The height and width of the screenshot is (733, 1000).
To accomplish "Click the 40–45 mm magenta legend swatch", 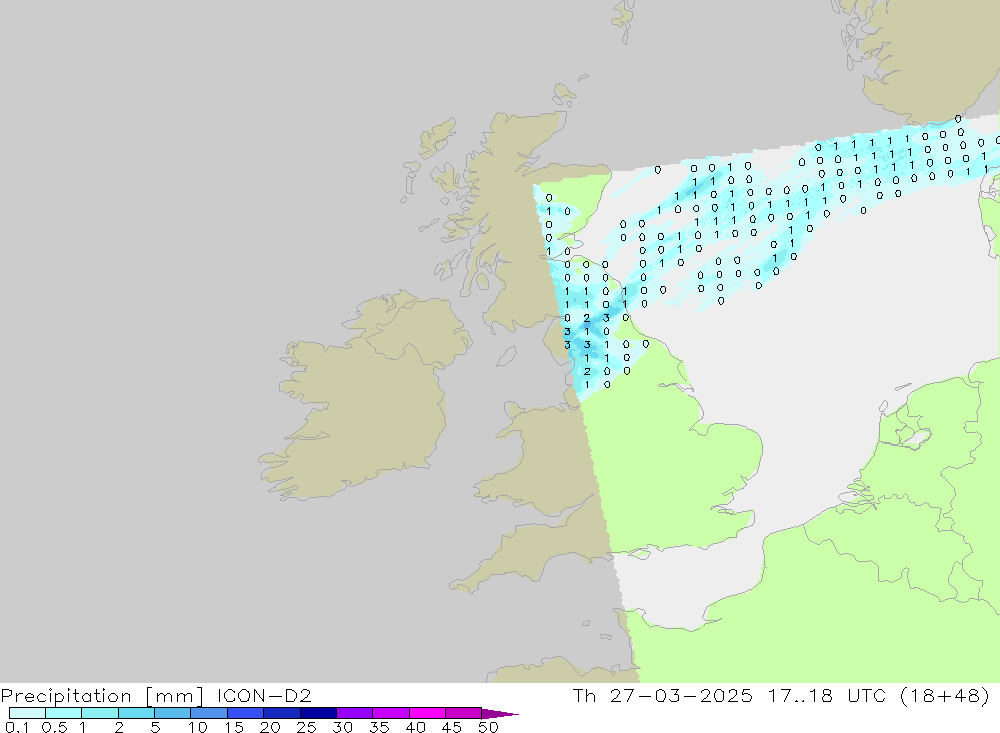I will pos(427,713).
